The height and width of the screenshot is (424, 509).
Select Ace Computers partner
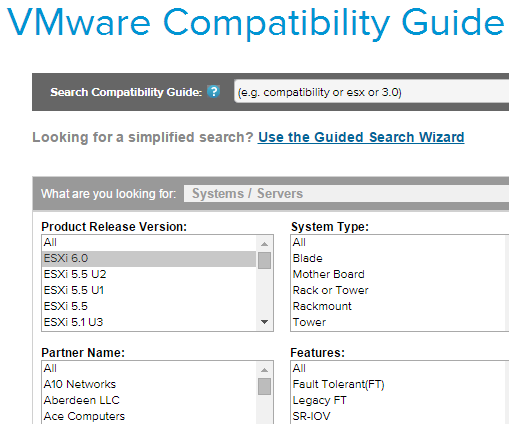[149, 416]
